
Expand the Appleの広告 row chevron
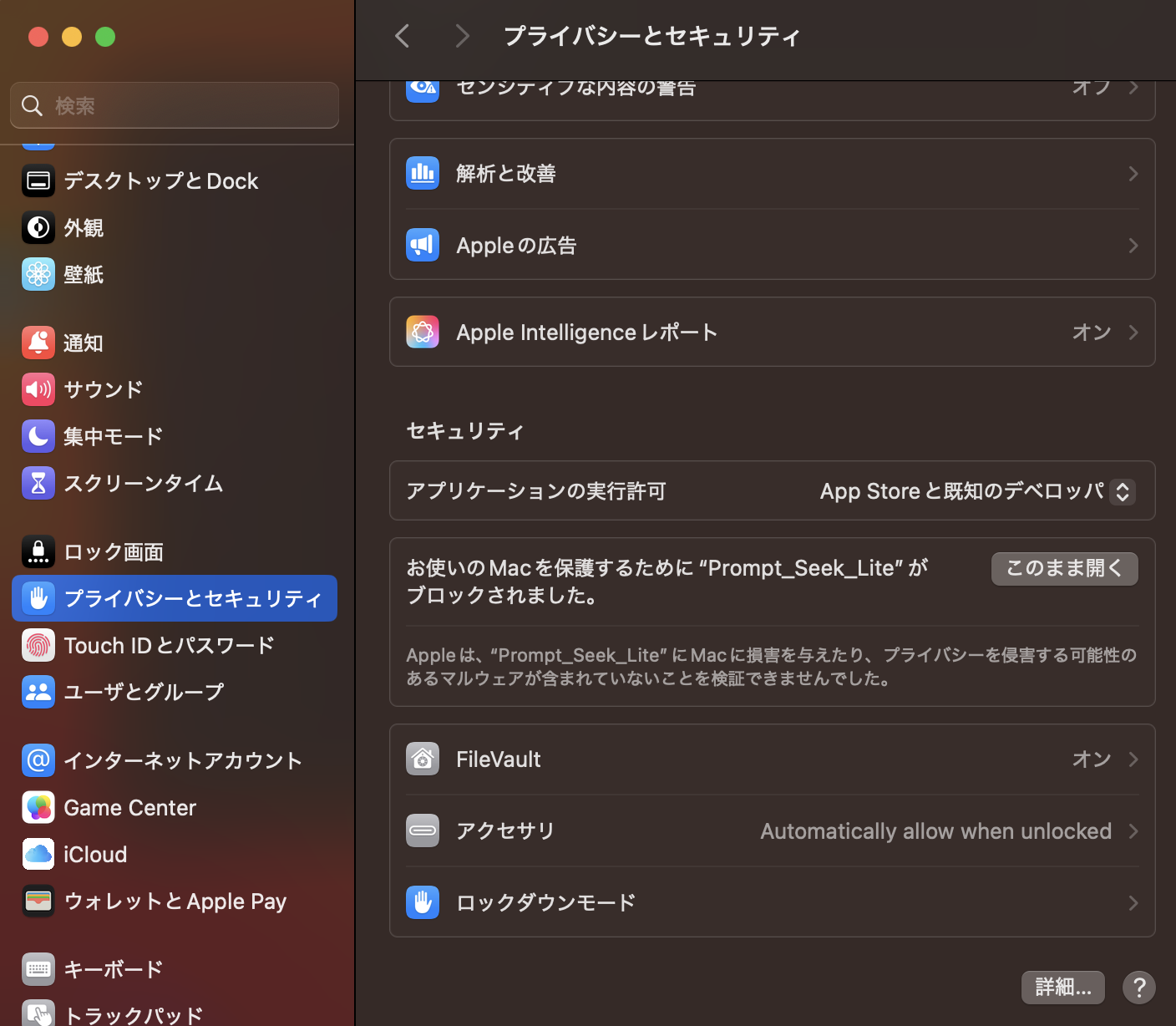(x=1133, y=245)
